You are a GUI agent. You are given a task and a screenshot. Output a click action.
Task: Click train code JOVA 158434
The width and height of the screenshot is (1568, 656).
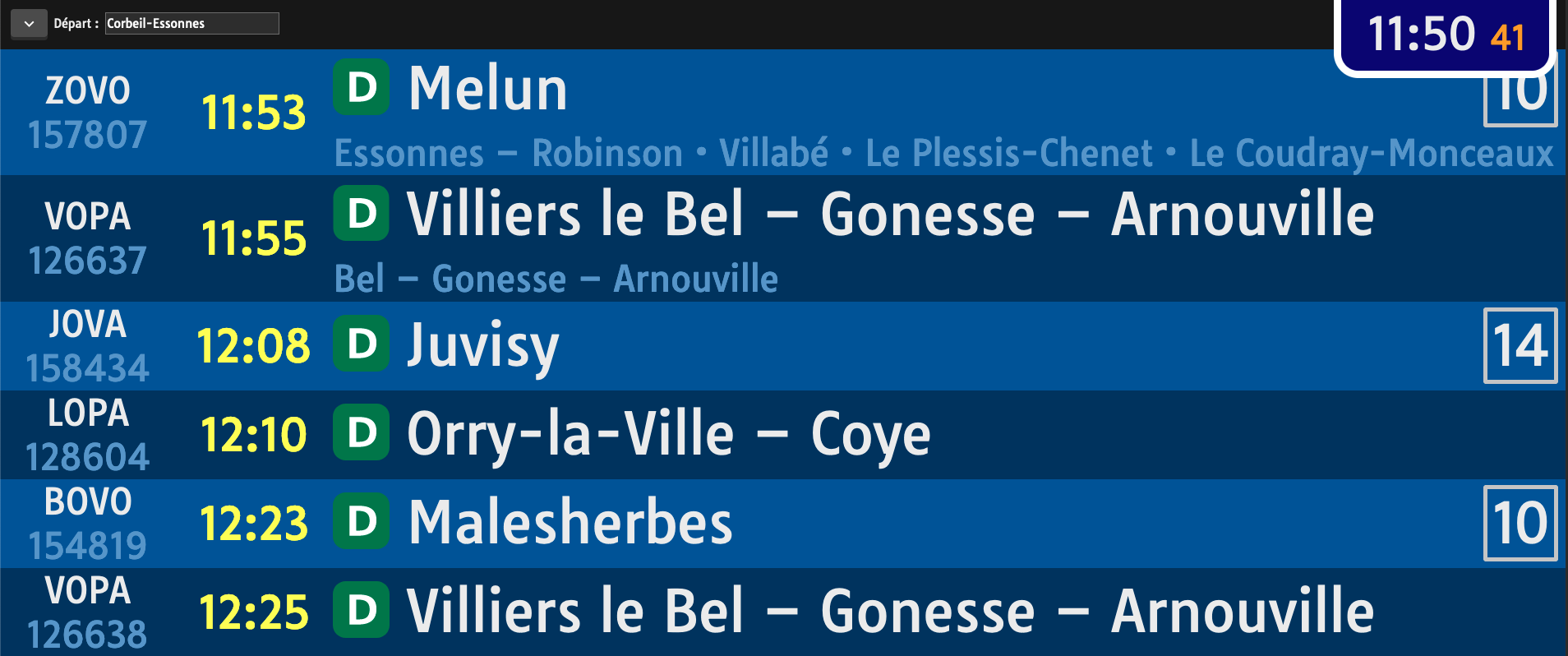(88, 346)
